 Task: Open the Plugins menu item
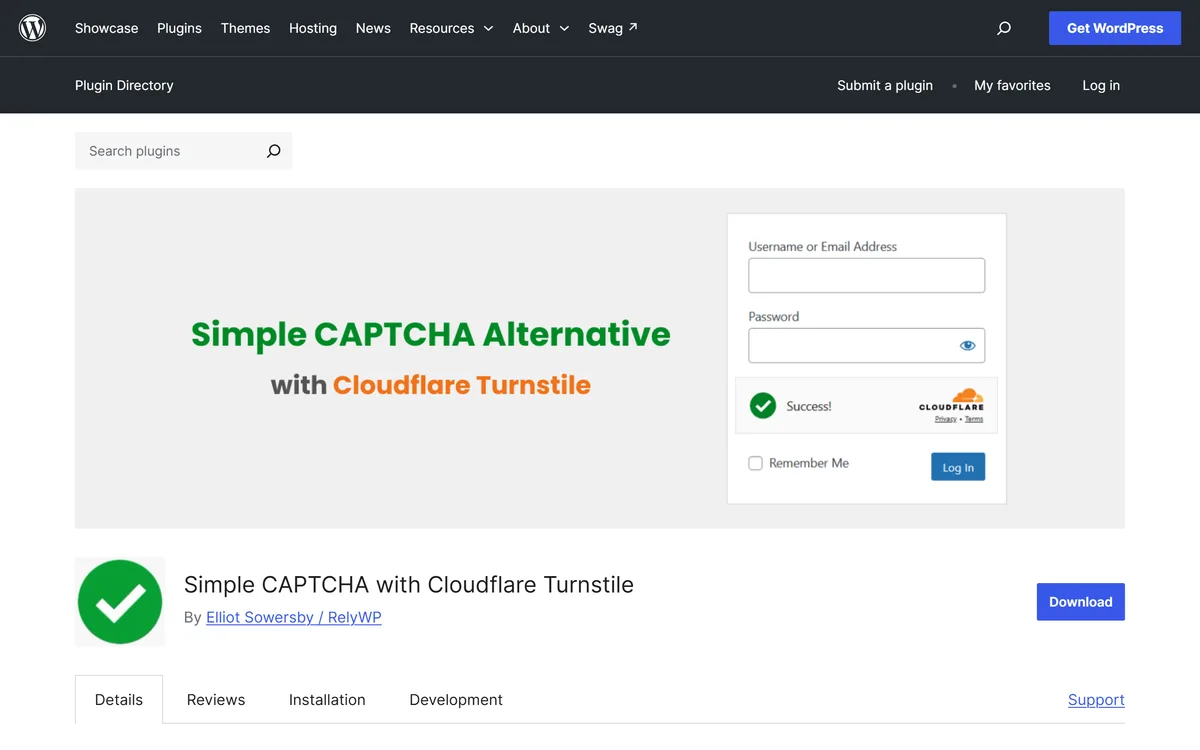(x=179, y=28)
